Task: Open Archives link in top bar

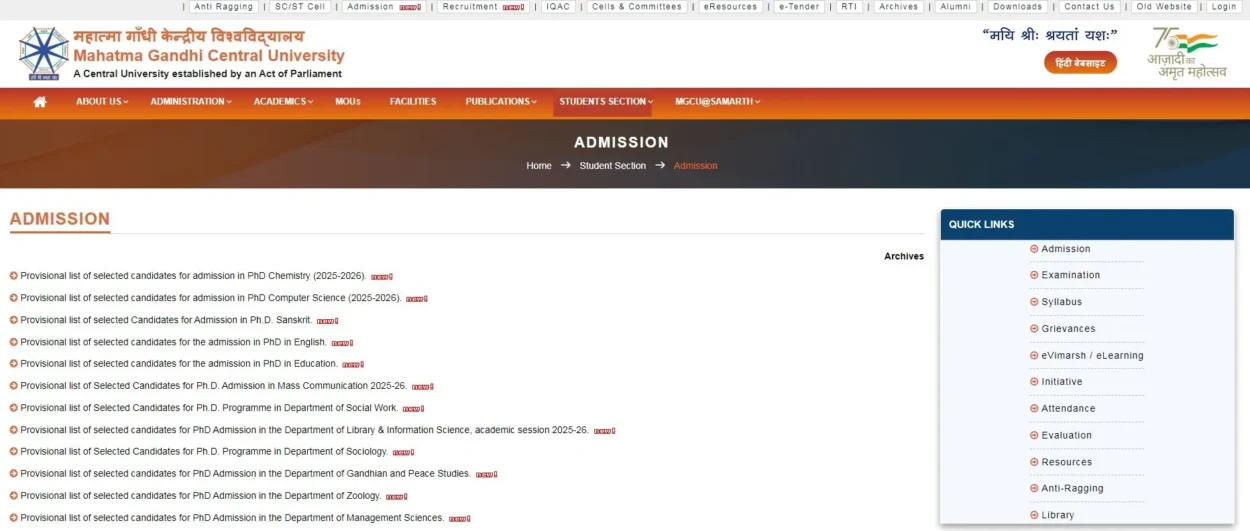Action: pos(899,7)
